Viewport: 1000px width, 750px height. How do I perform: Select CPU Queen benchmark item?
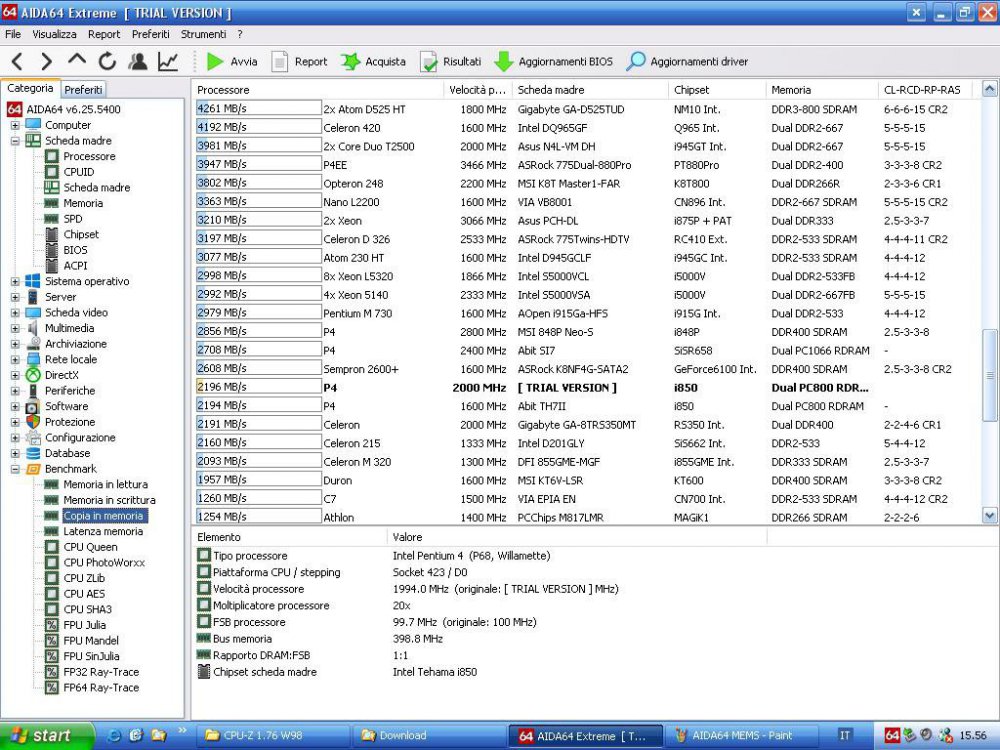[90, 547]
